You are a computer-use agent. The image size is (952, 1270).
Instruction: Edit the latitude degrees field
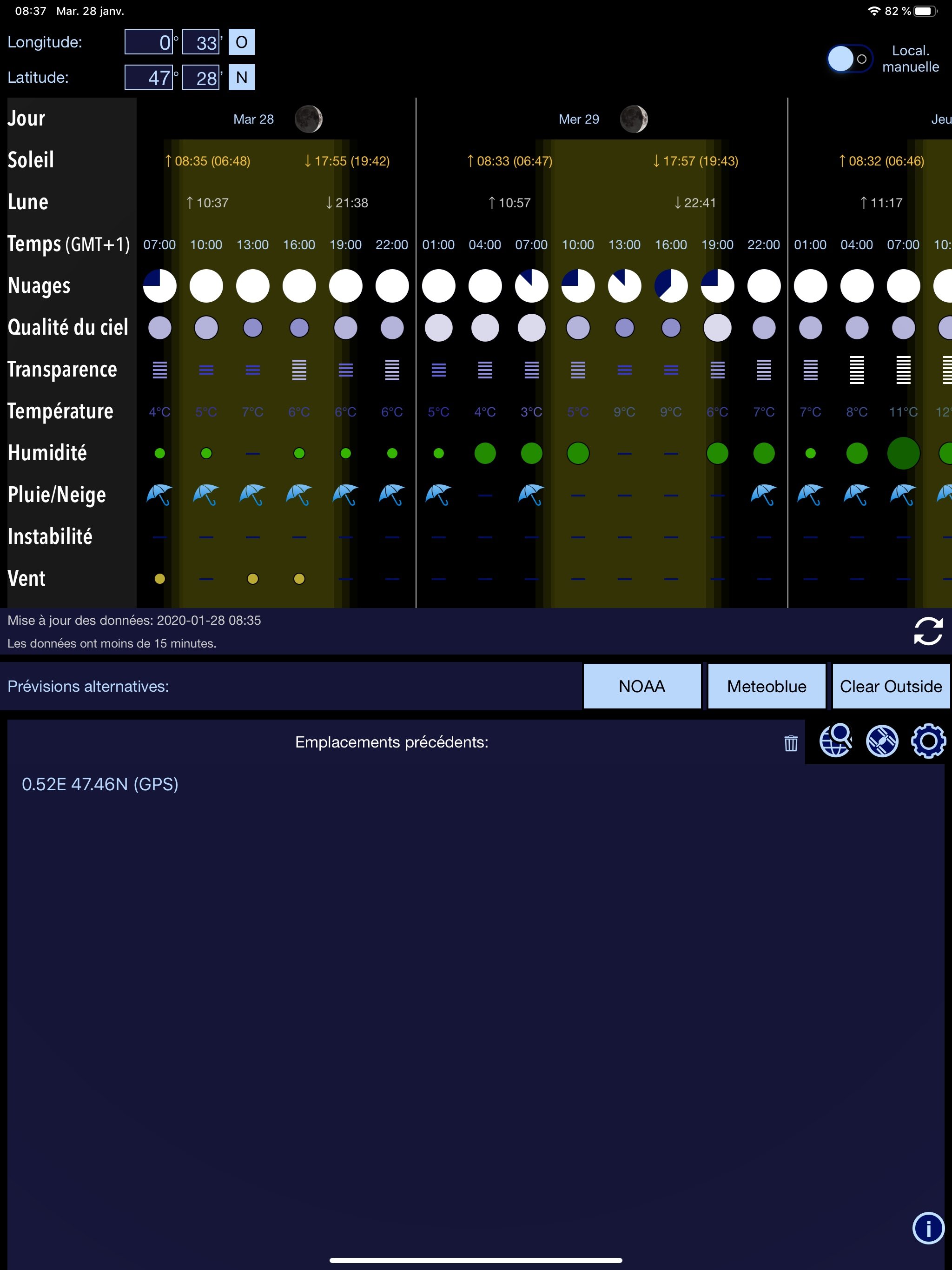pyautogui.click(x=149, y=78)
